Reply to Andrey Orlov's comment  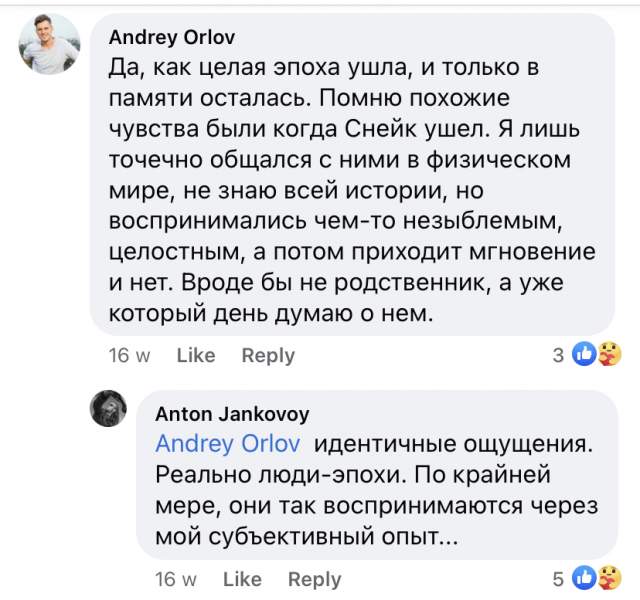[x=268, y=355]
